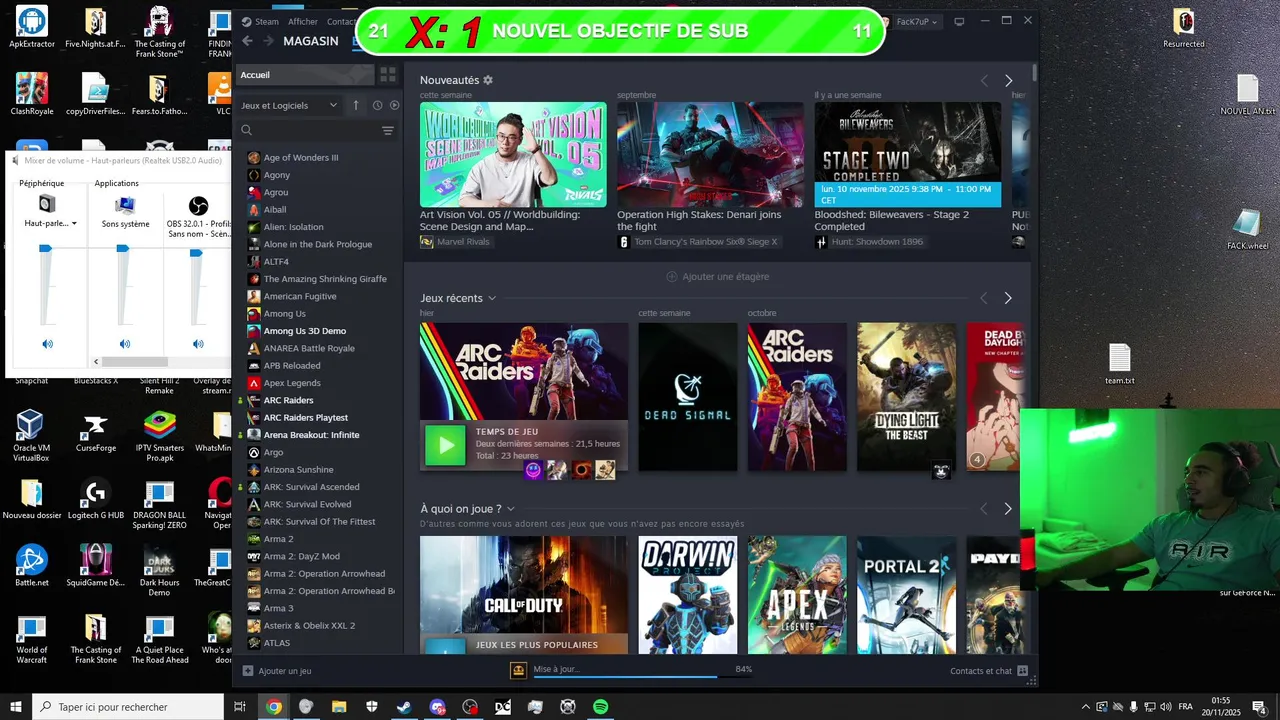Open File Explorer from the taskbar

(338, 707)
